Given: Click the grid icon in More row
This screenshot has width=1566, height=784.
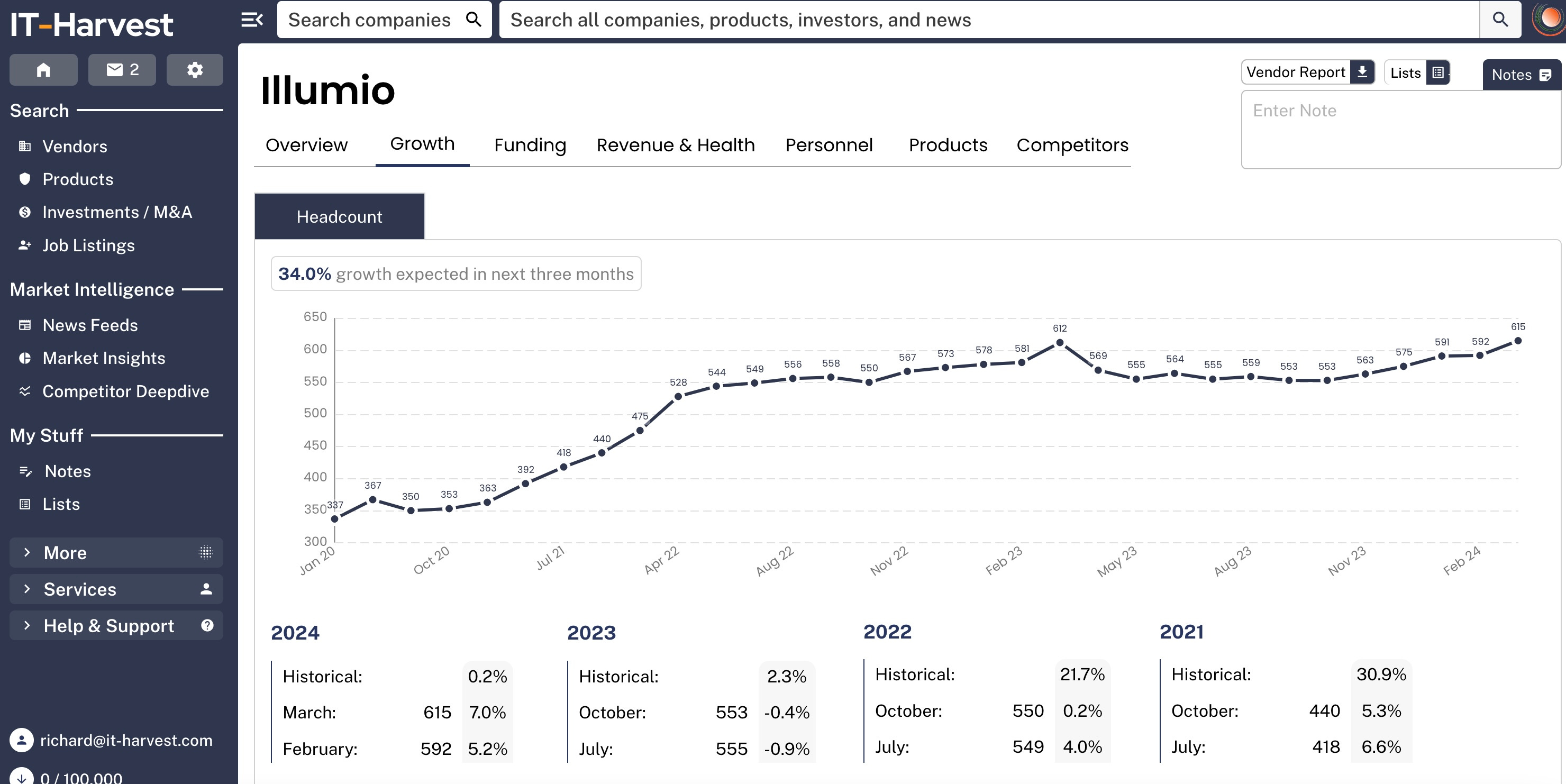Looking at the screenshot, I should click(205, 552).
